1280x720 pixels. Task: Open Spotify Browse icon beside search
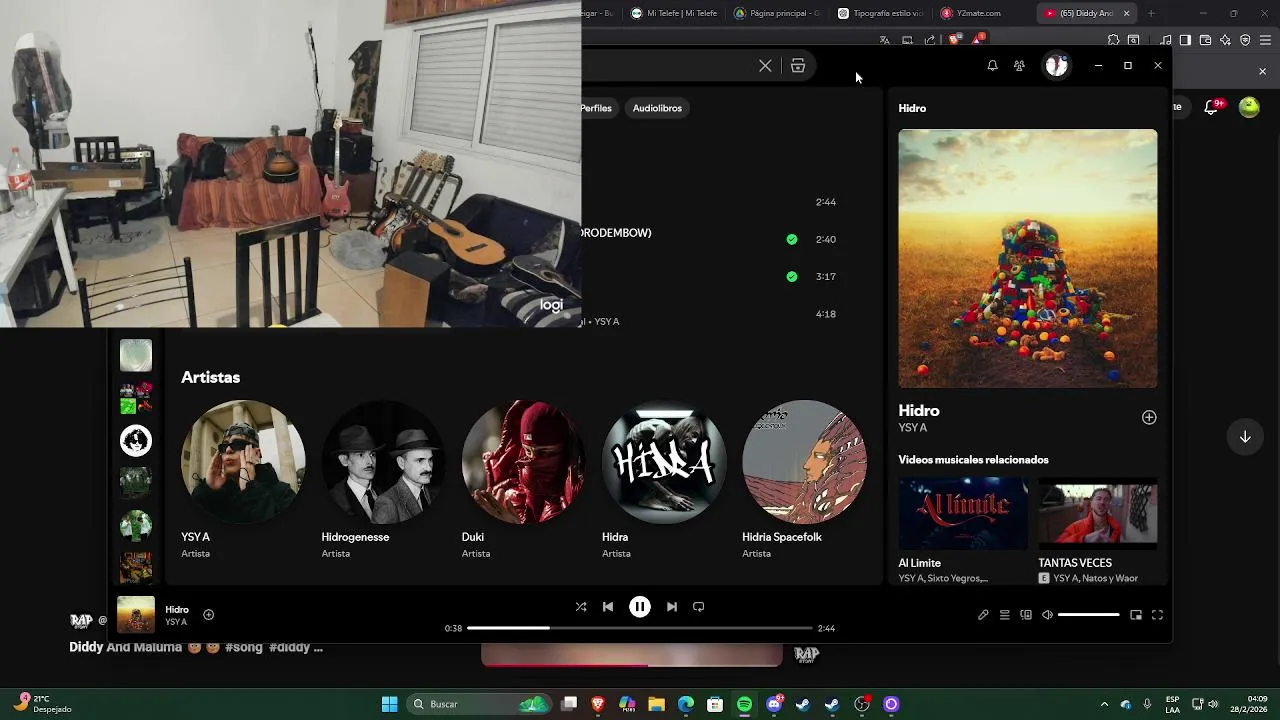798,66
